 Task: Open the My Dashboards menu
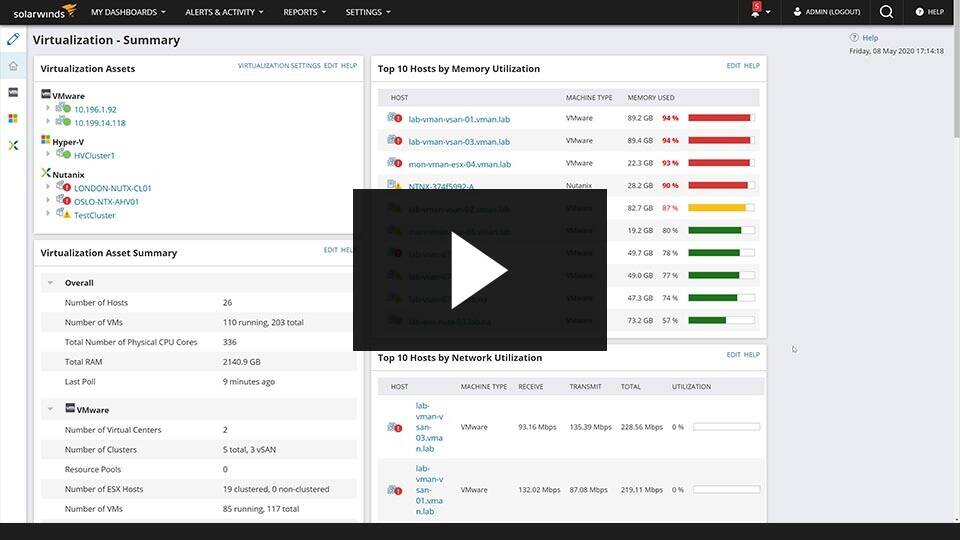(x=128, y=12)
